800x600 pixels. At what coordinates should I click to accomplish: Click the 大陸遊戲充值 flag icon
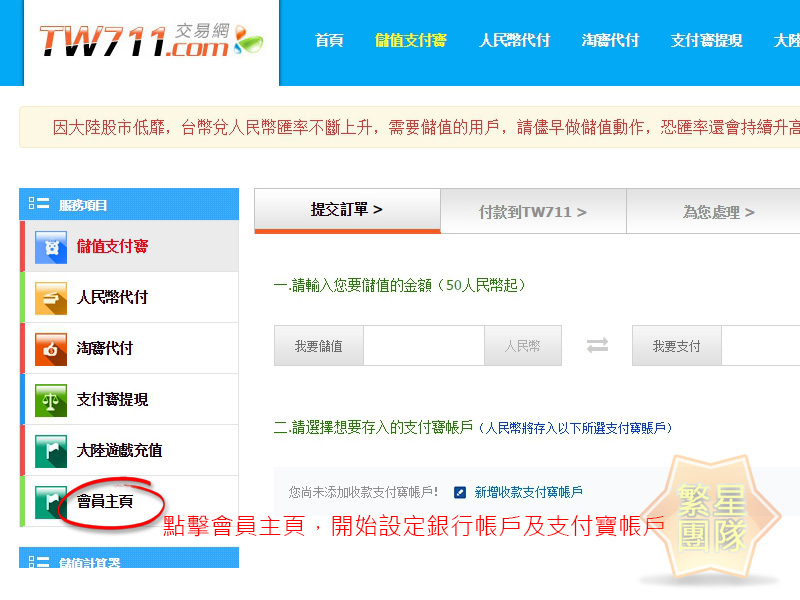click(x=51, y=451)
